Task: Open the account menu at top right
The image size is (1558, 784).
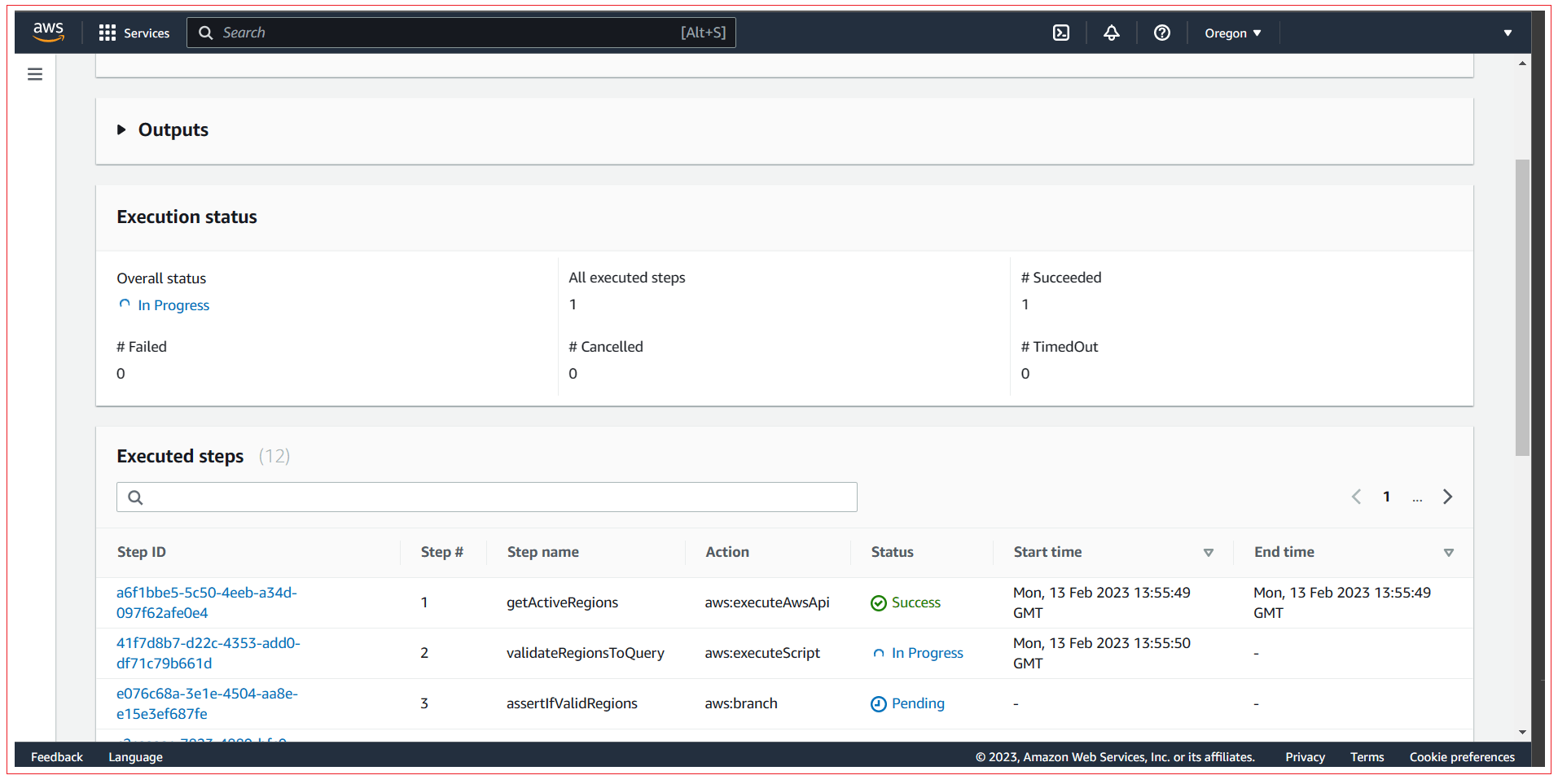Action: (1508, 33)
